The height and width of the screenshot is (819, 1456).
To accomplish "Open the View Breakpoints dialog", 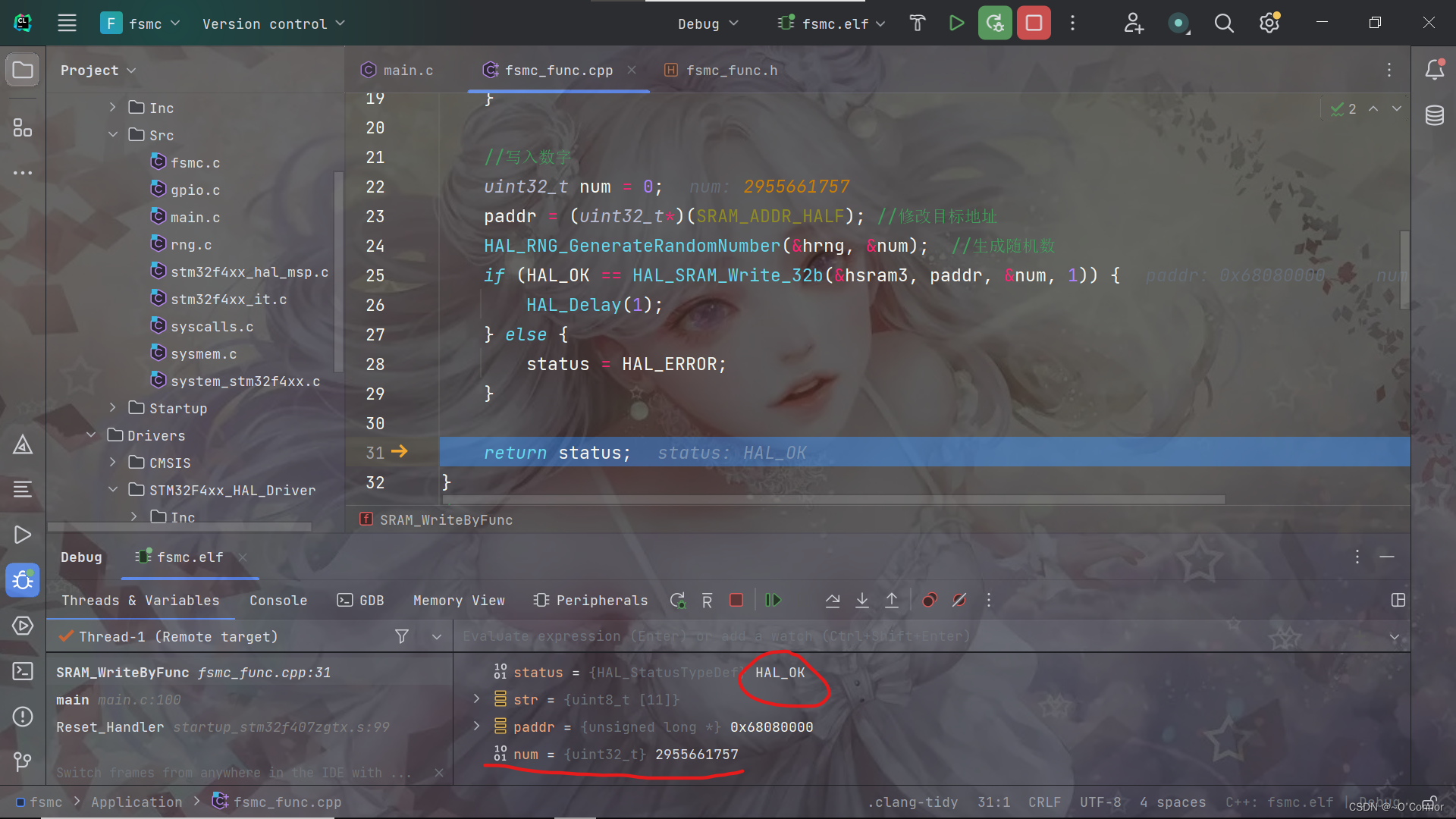I will (x=929, y=600).
